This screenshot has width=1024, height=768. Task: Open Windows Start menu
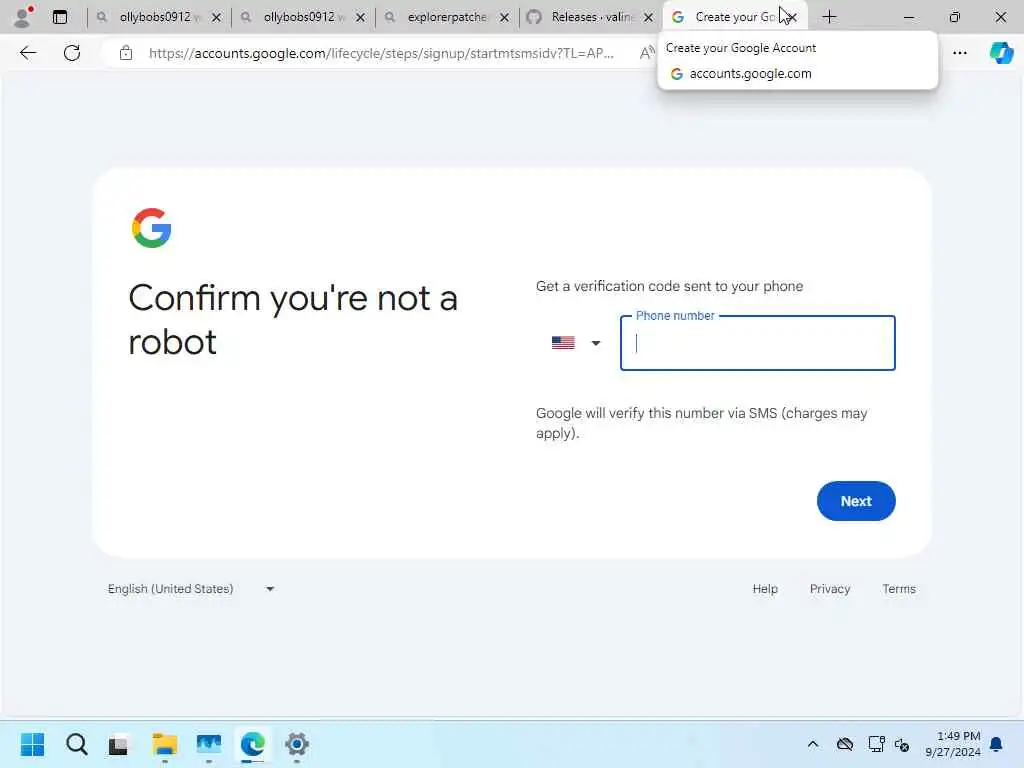coord(32,744)
